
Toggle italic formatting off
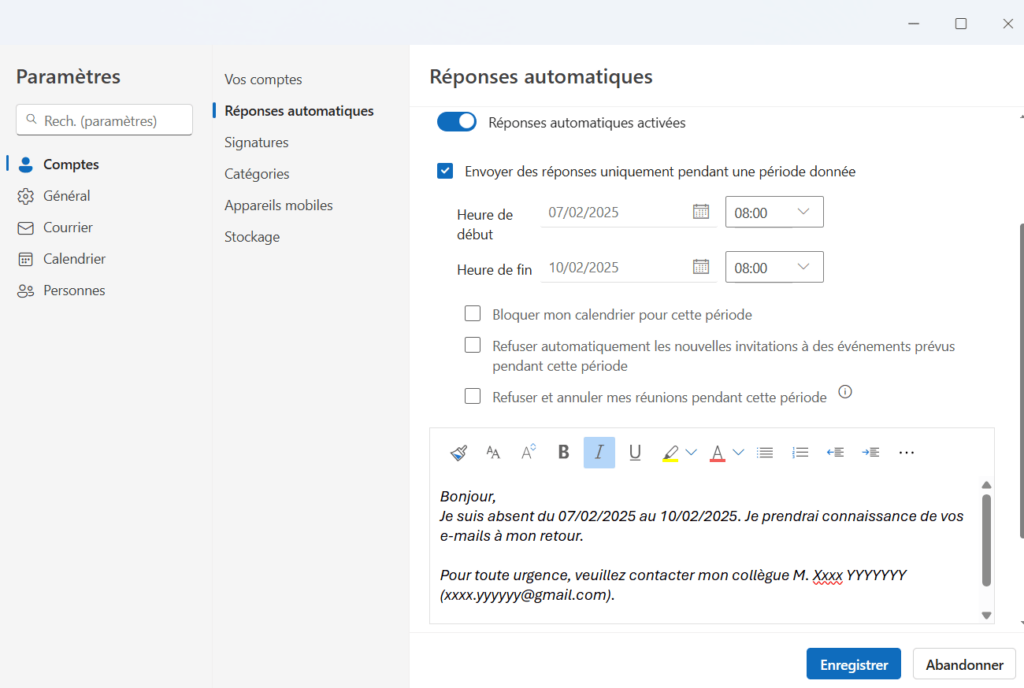pyautogui.click(x=599, y=452)
